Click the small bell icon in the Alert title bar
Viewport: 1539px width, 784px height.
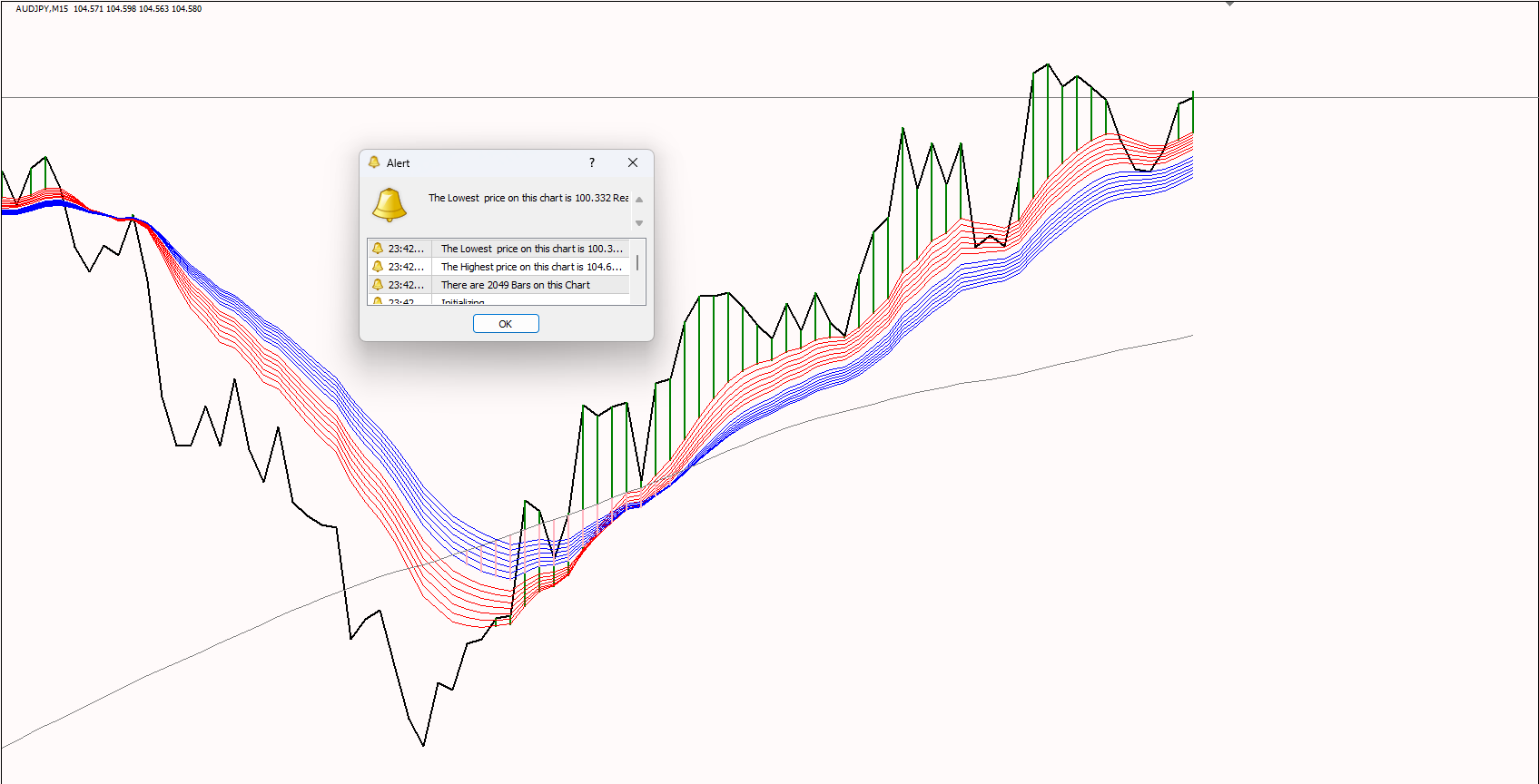[x=374, y=162]
